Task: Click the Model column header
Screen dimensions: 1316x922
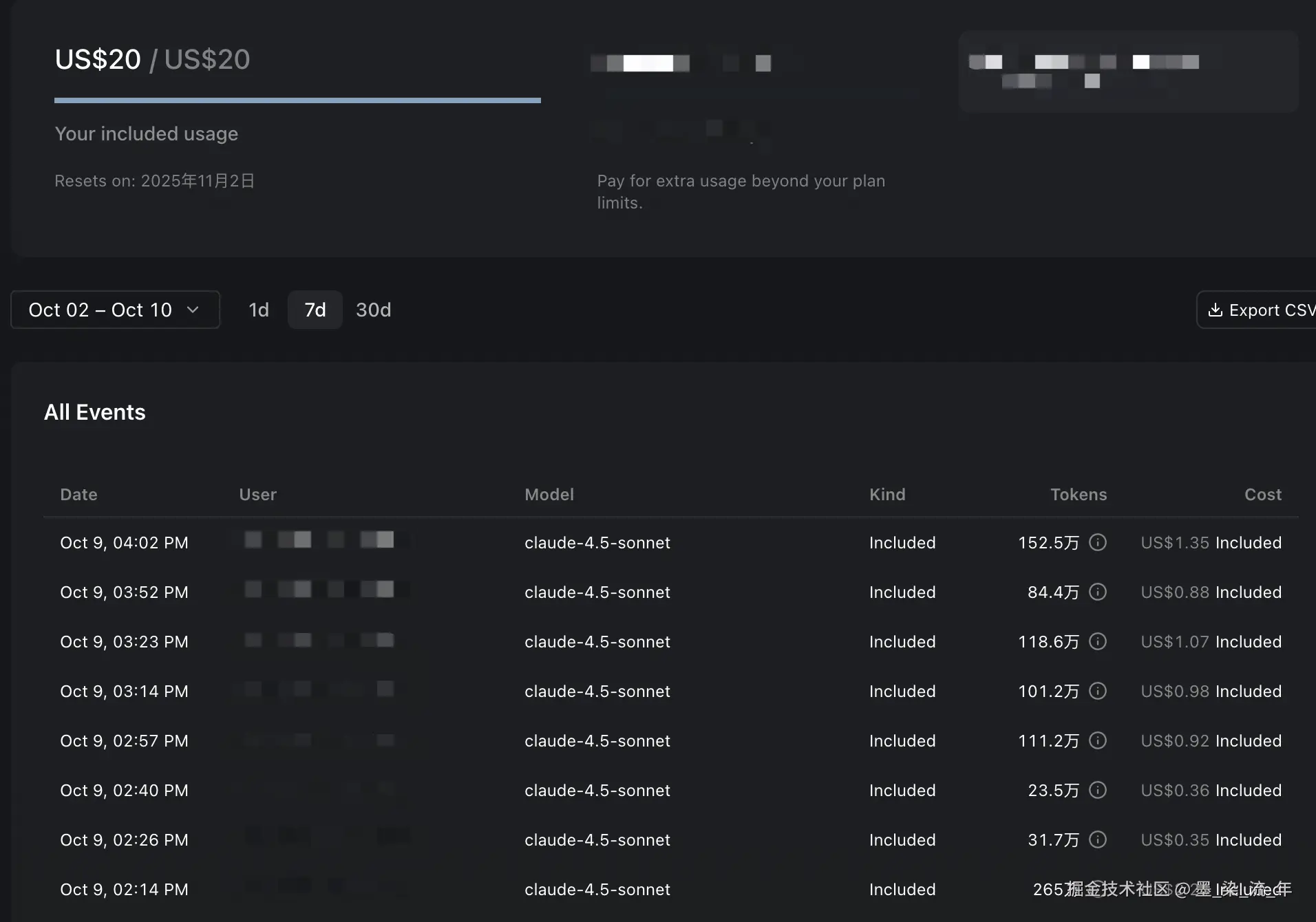Action: (549, 494)
